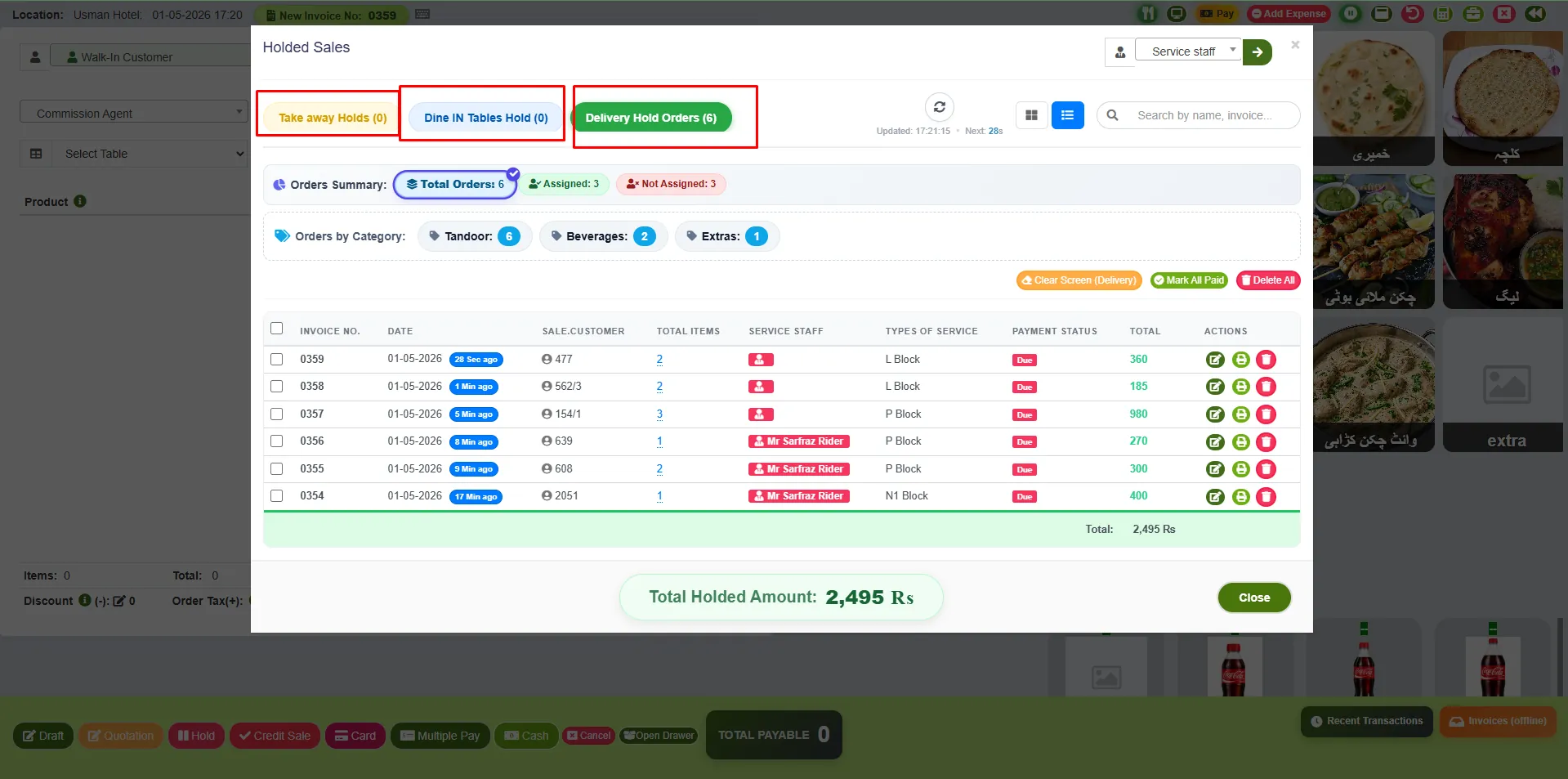1568x779 pixels.
Task: Filter orders by Tandoor category
Action: tap(475, 236)
